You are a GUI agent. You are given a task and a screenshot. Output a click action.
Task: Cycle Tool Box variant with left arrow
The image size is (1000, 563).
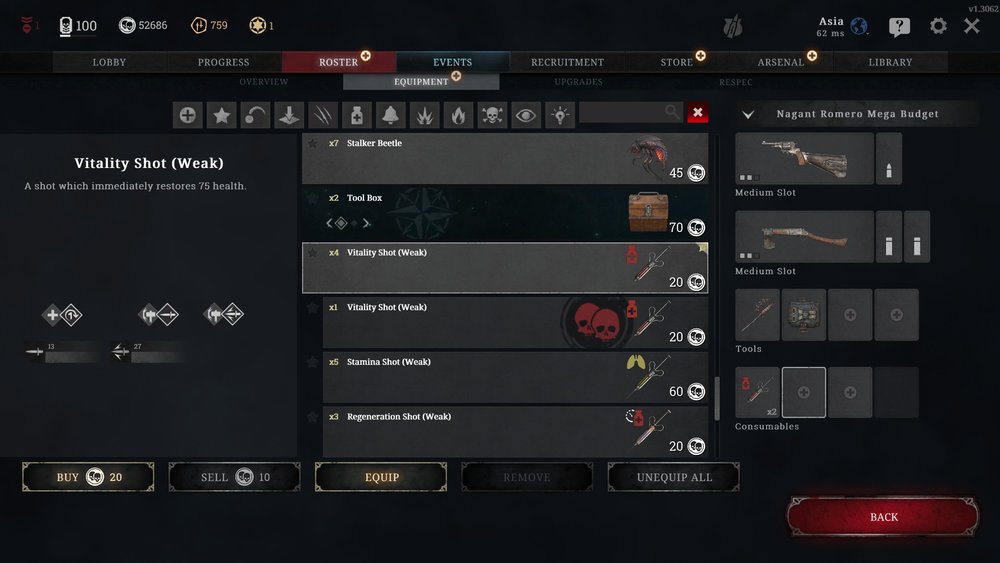[329, 223]
